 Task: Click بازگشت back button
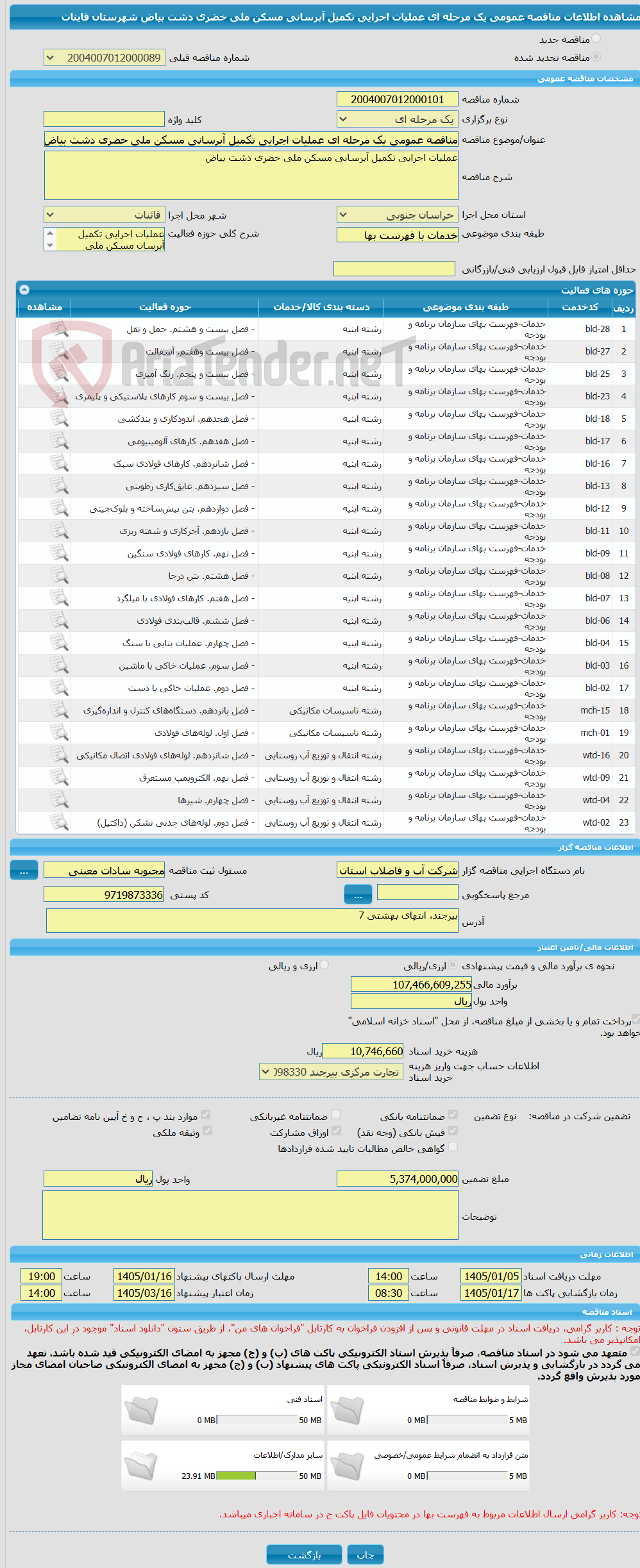[x=304, y=1555]
